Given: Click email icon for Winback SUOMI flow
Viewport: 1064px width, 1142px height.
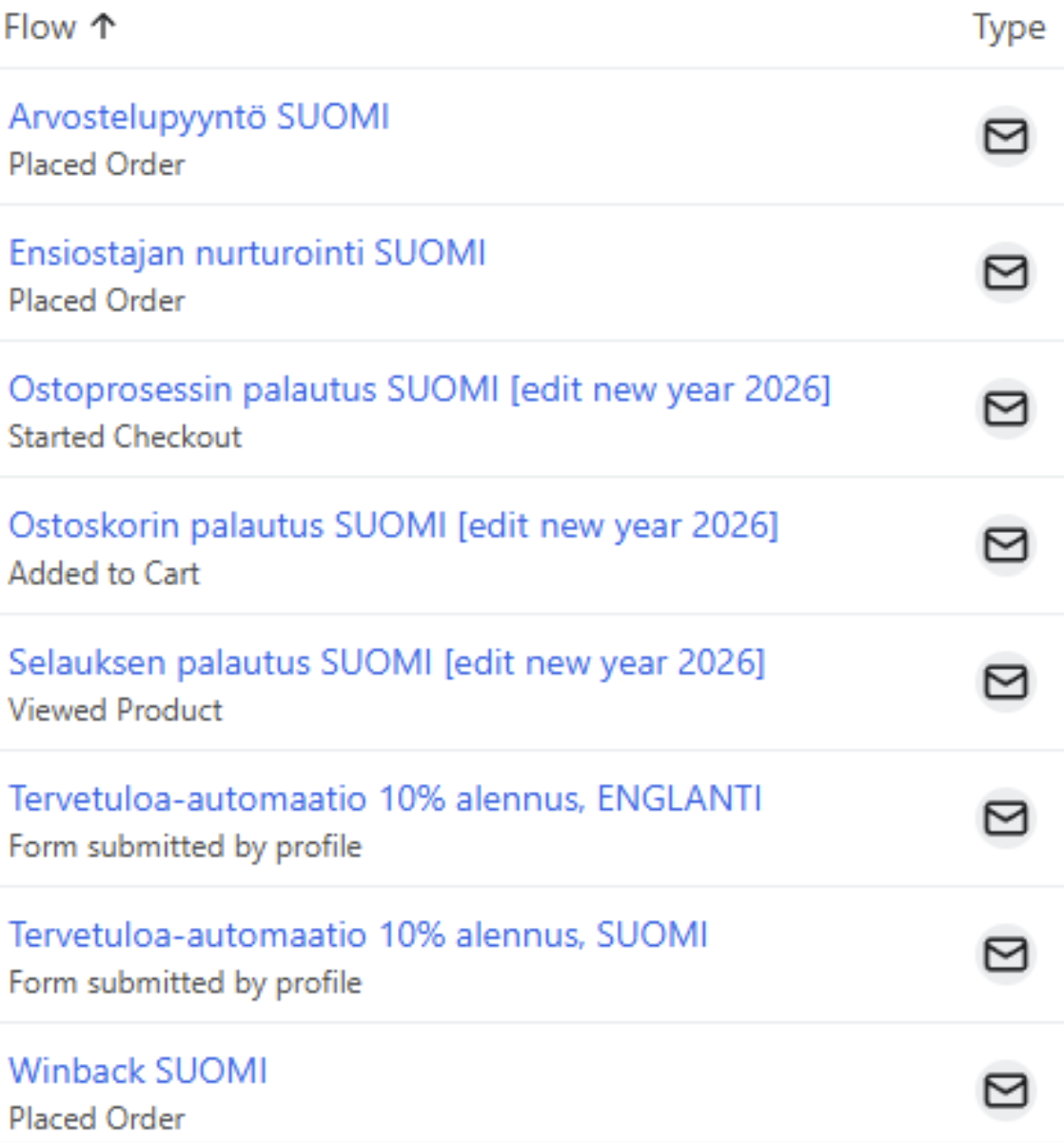Looking at the screenshot, I should click(x=1005, y=1091).
